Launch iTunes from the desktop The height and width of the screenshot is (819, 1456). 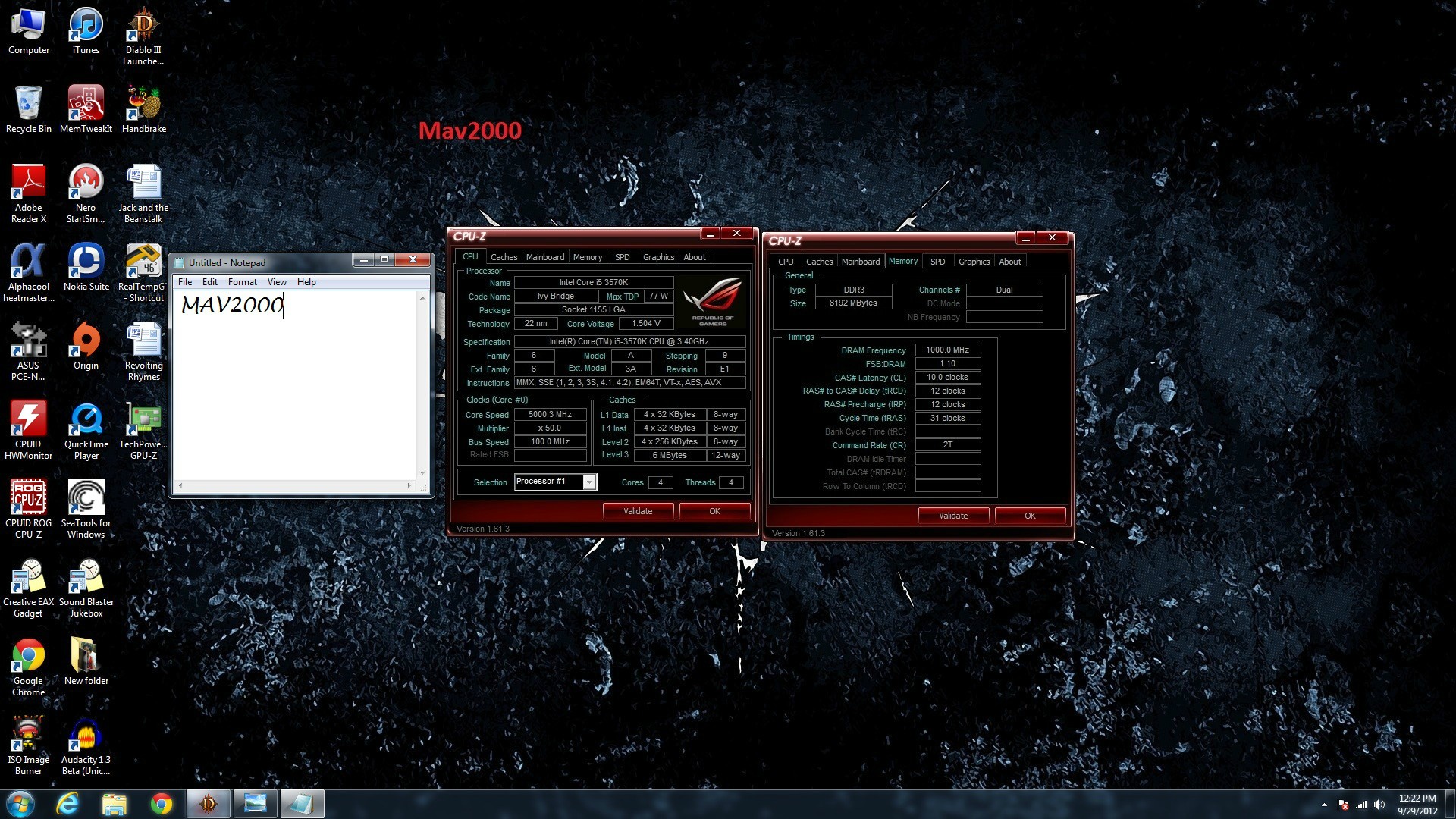[86, 32]
